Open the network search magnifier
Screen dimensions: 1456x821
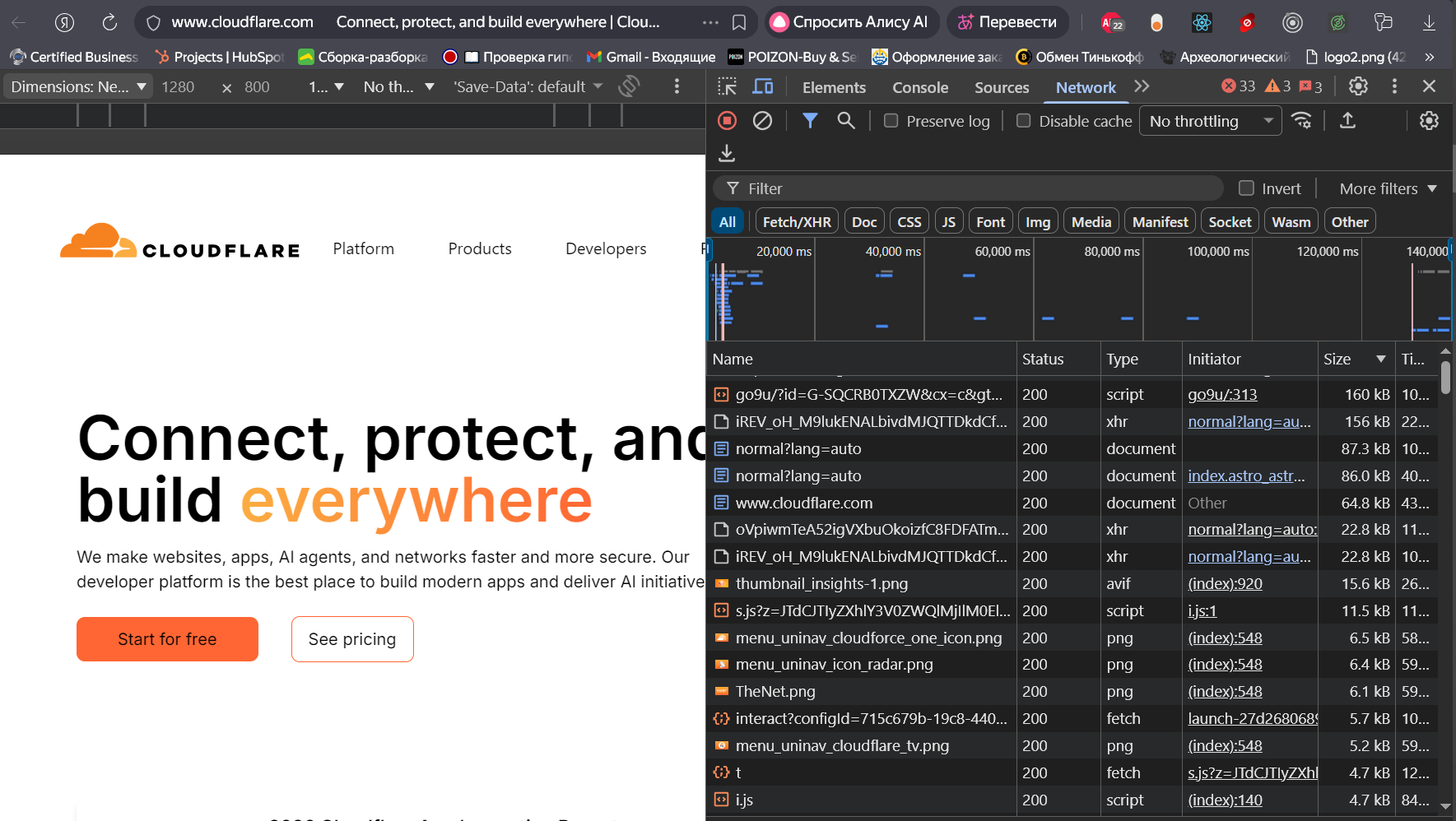[845, 121]
